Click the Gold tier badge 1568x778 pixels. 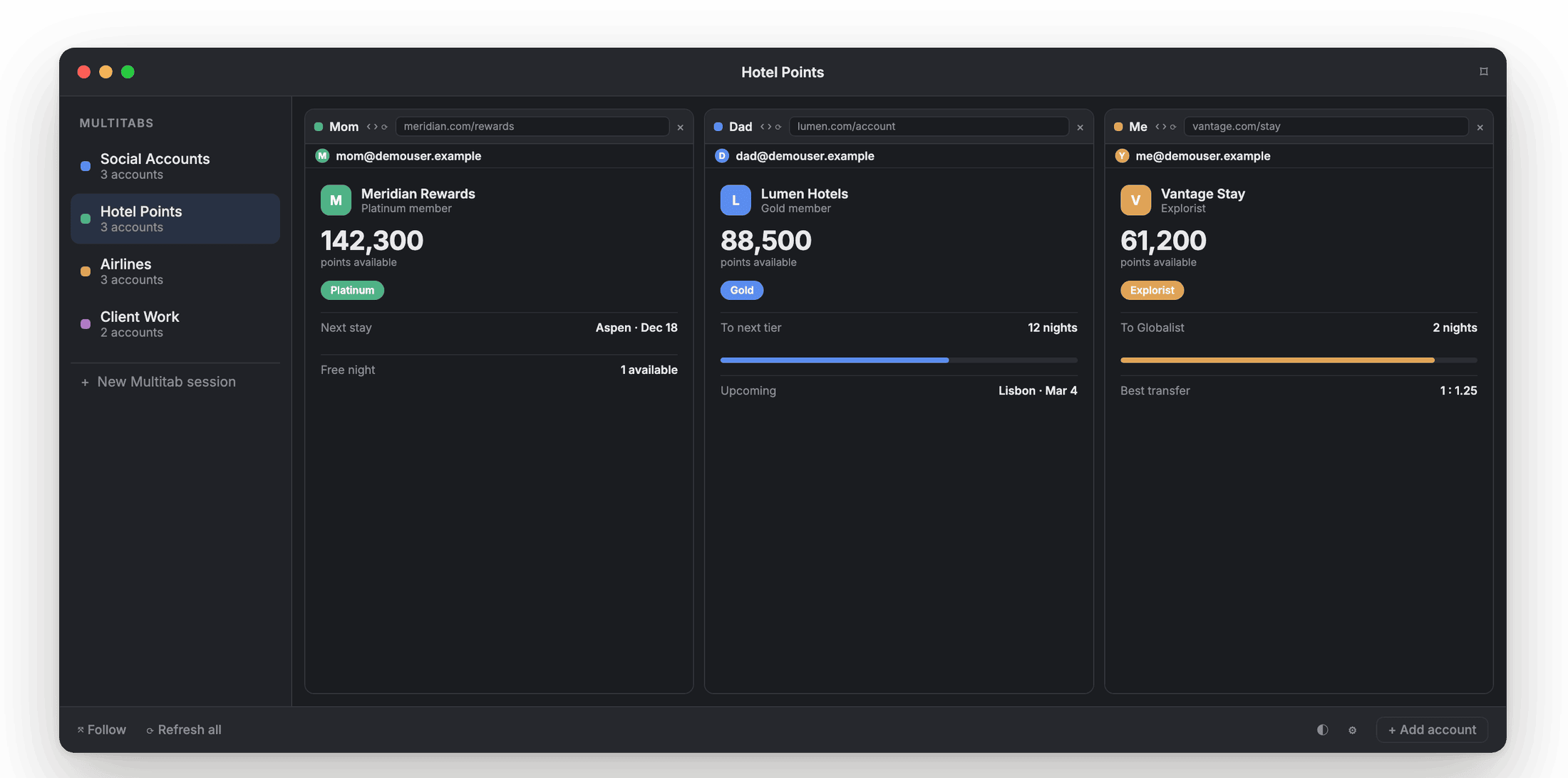click(742, 290)
